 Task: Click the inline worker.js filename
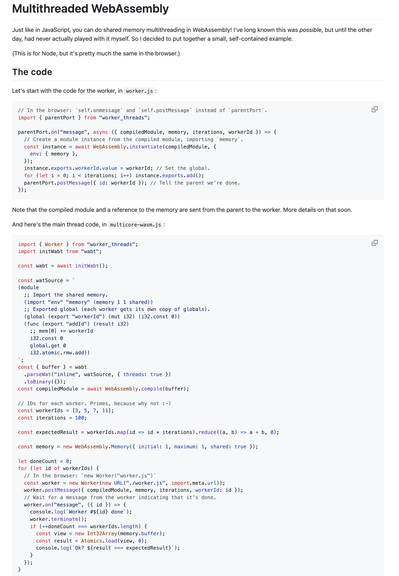(x=139, y=91)
